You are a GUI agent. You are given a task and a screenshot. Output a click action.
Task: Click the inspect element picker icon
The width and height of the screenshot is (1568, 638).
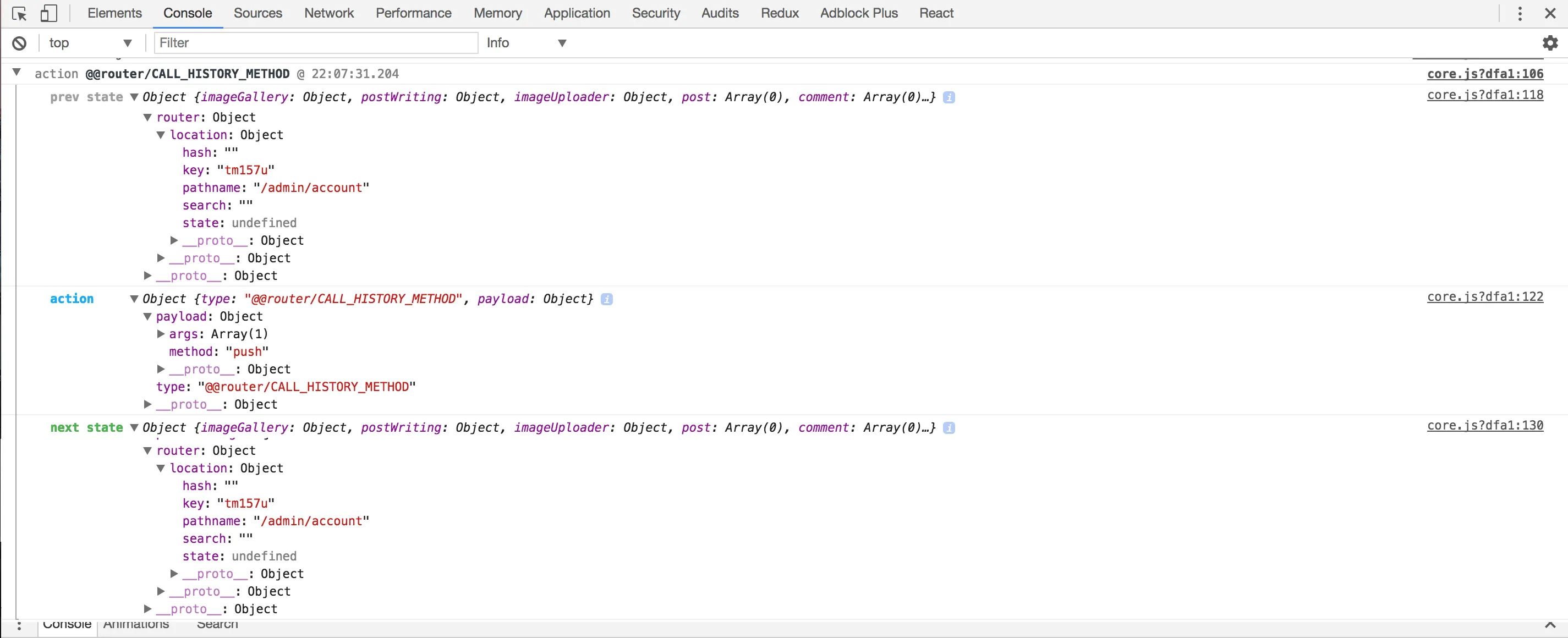pos(19,13)
